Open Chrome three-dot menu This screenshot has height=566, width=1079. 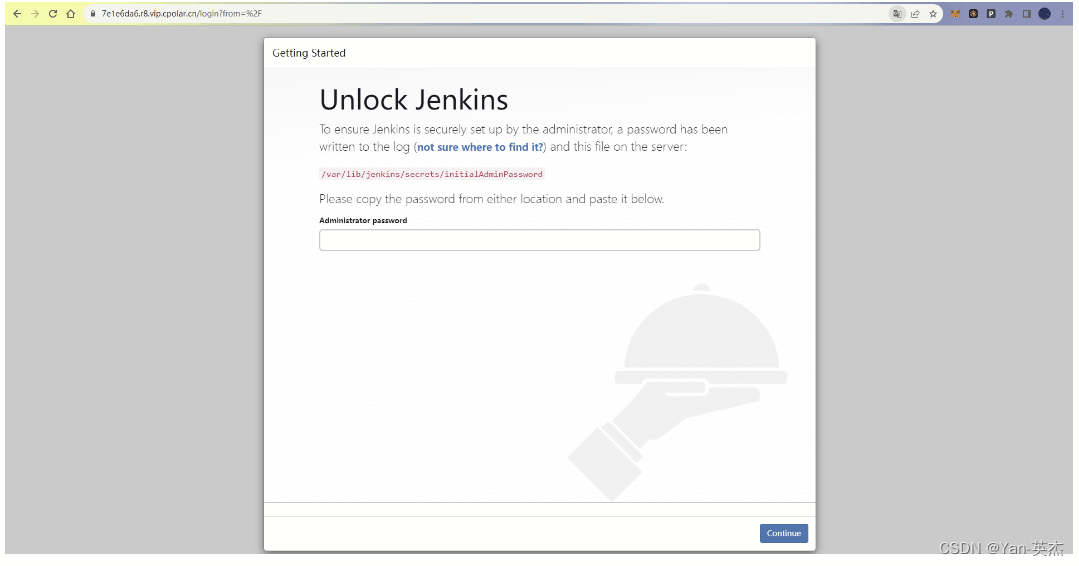pyautogui.click(x=1063, y=14)
